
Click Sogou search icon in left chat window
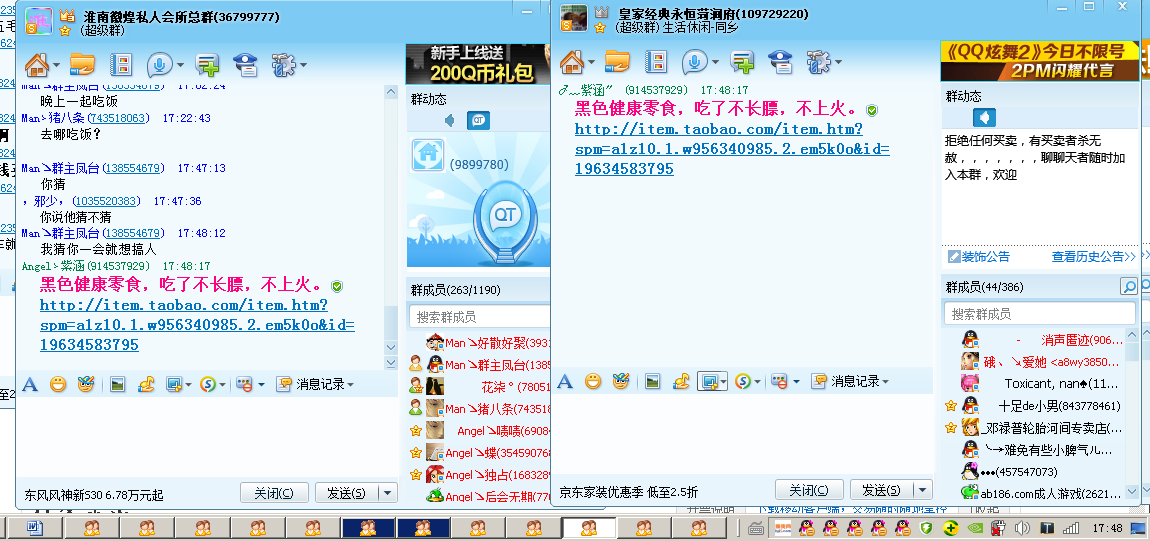point(208,383)
